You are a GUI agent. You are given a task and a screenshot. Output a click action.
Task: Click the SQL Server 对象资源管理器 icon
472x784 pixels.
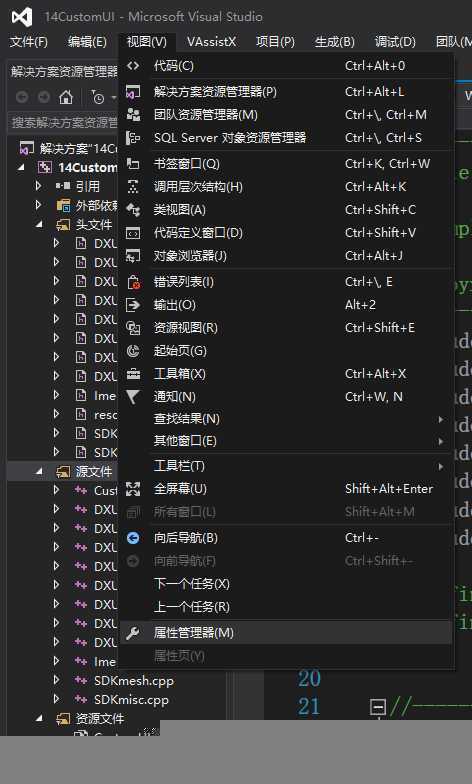coord(133,138)
